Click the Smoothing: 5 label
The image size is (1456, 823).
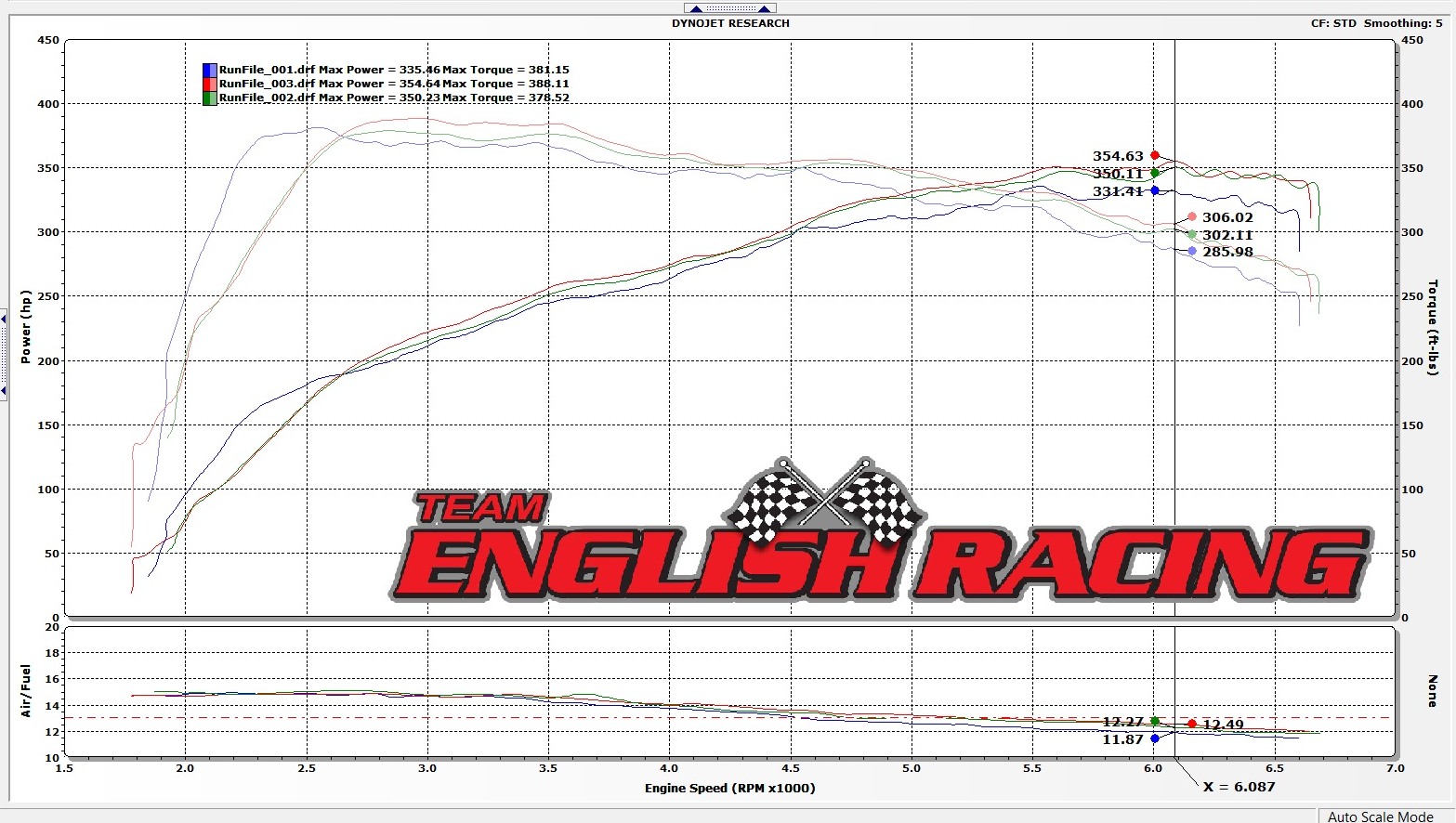point(1403,23)
